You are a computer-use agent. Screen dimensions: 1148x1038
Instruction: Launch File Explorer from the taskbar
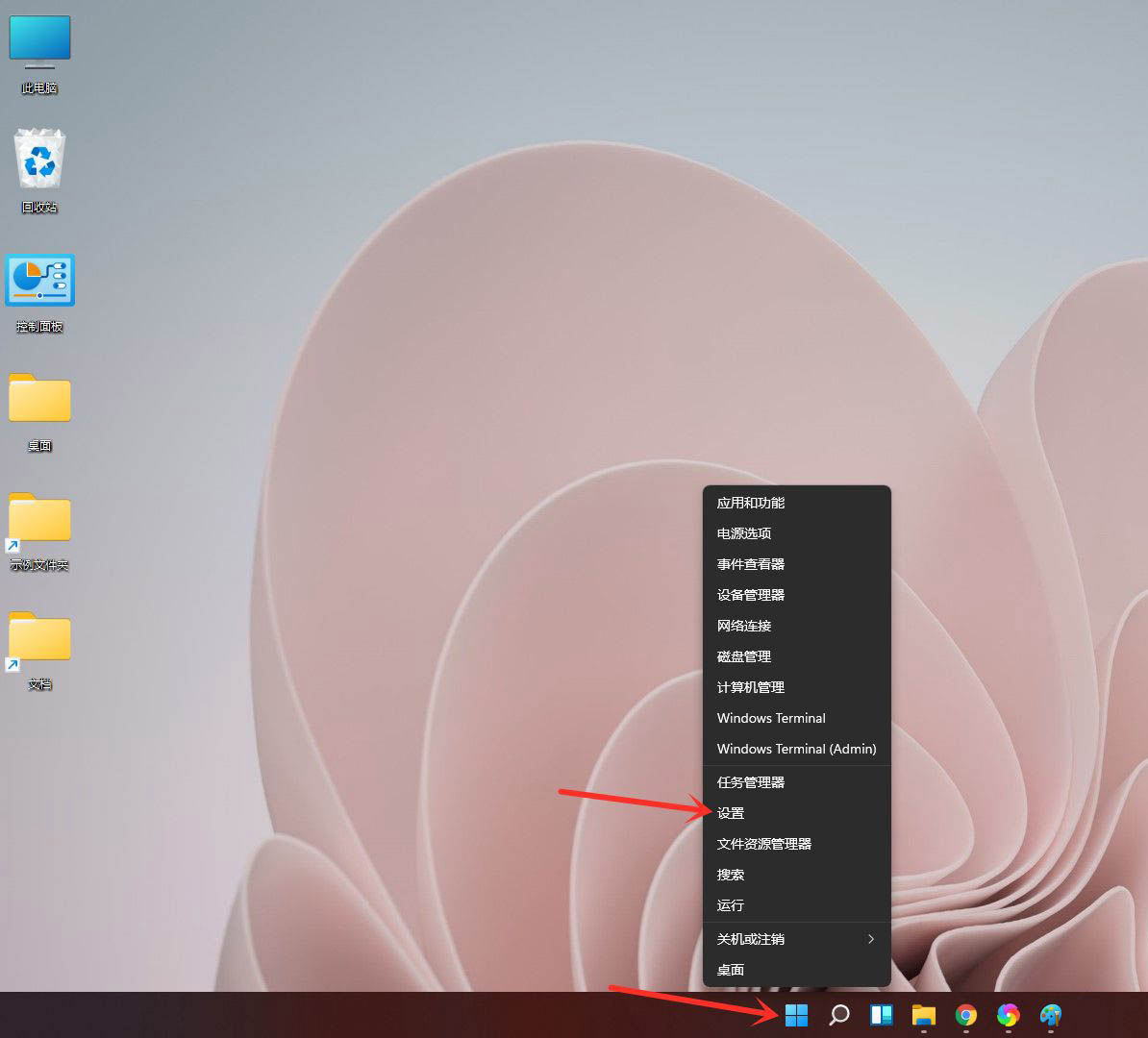[x=923, y=1014]
